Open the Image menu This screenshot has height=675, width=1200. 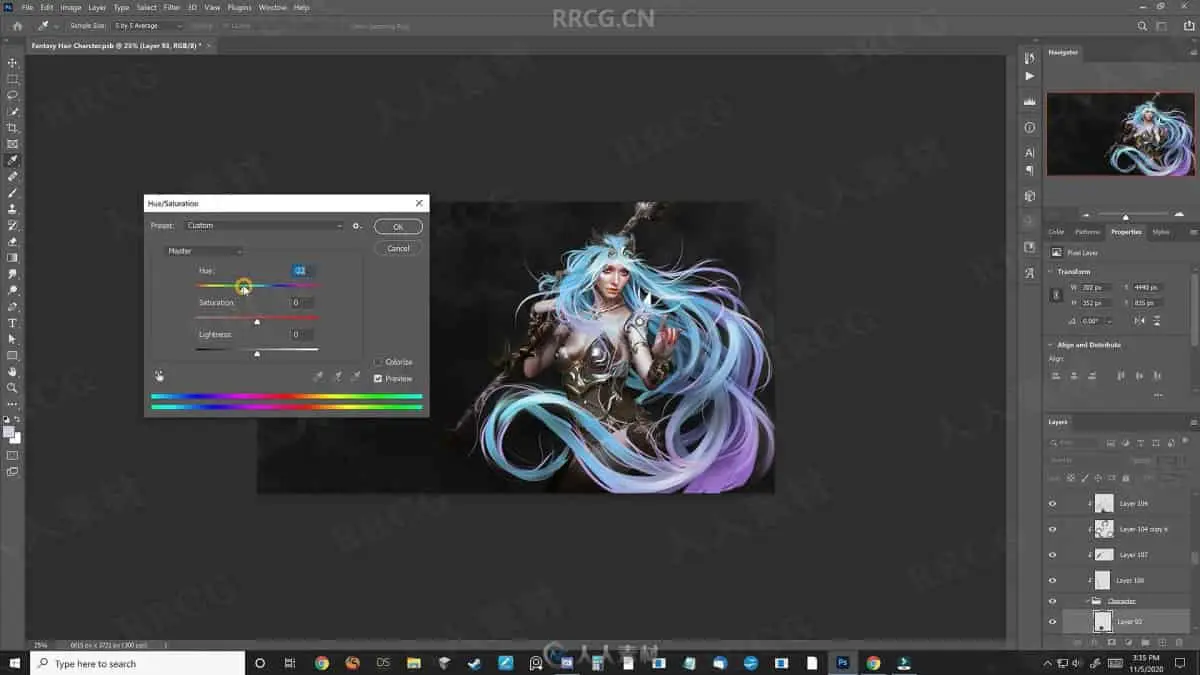click(x=70, y=7)
